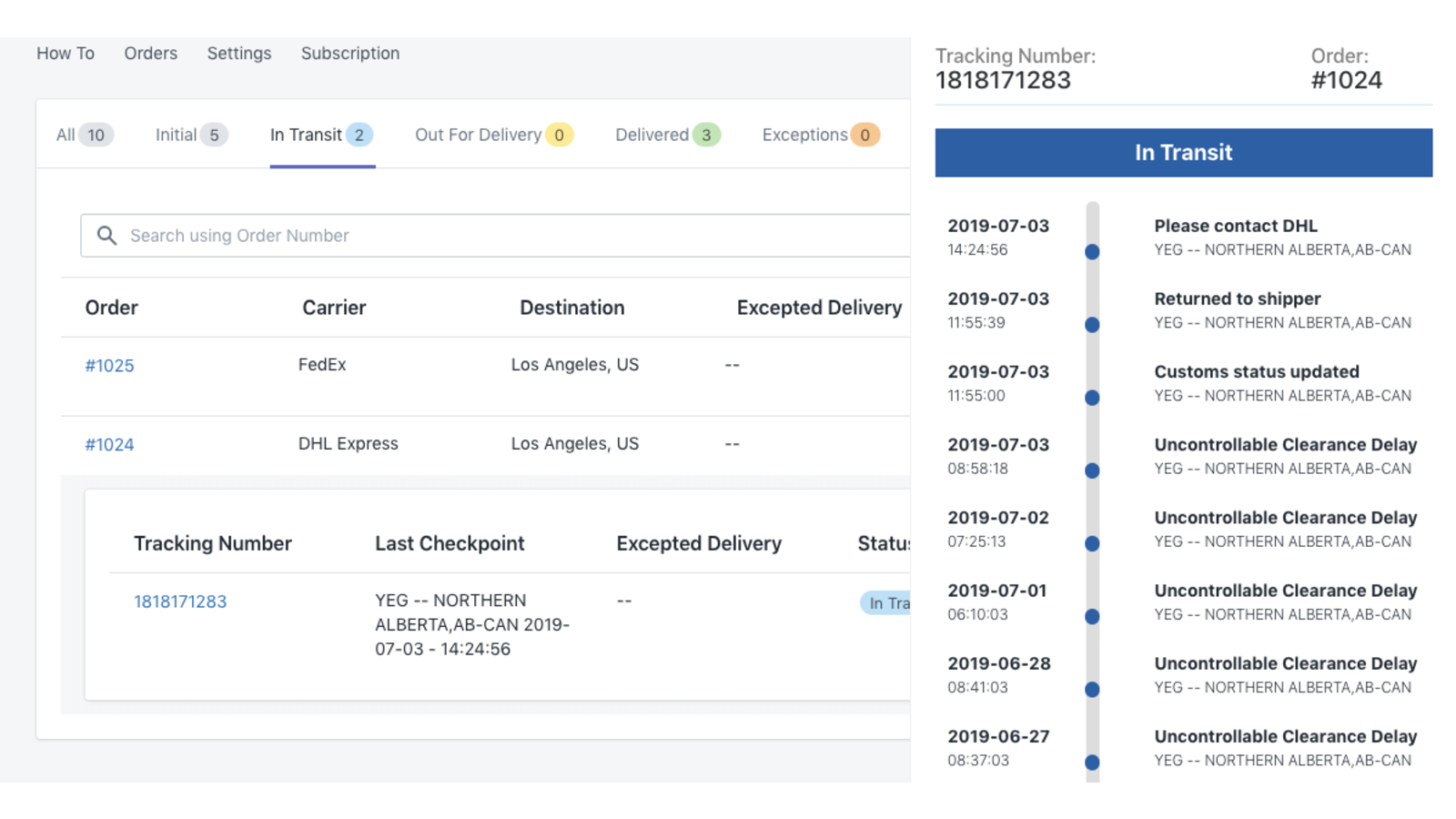Screen dimensions: 1456x819
Task: Click the 2019-06-27 Uncontrollable Clearance Delay event
Action: pos(1286,736)
